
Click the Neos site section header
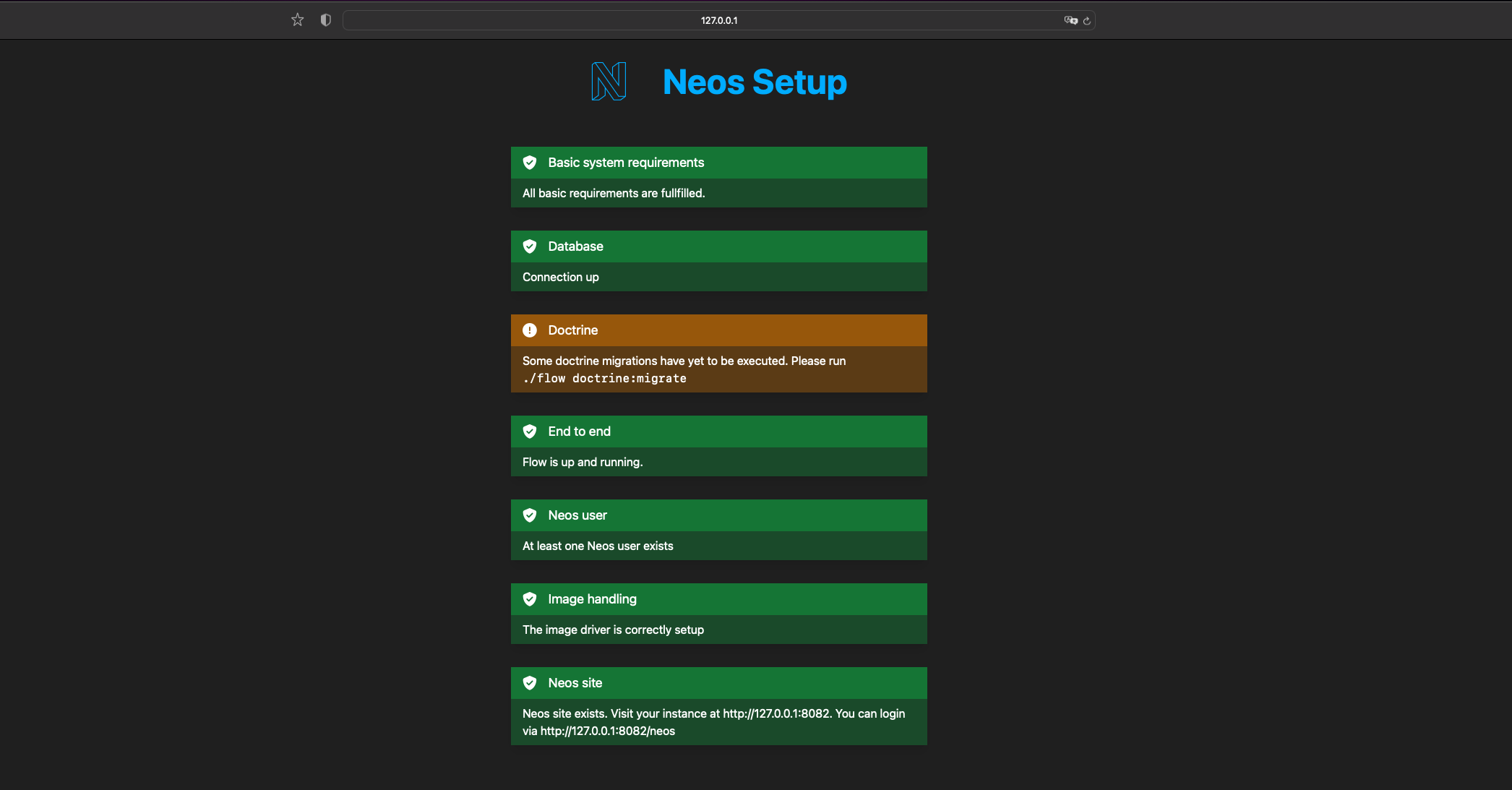click(x=718, y=683)
